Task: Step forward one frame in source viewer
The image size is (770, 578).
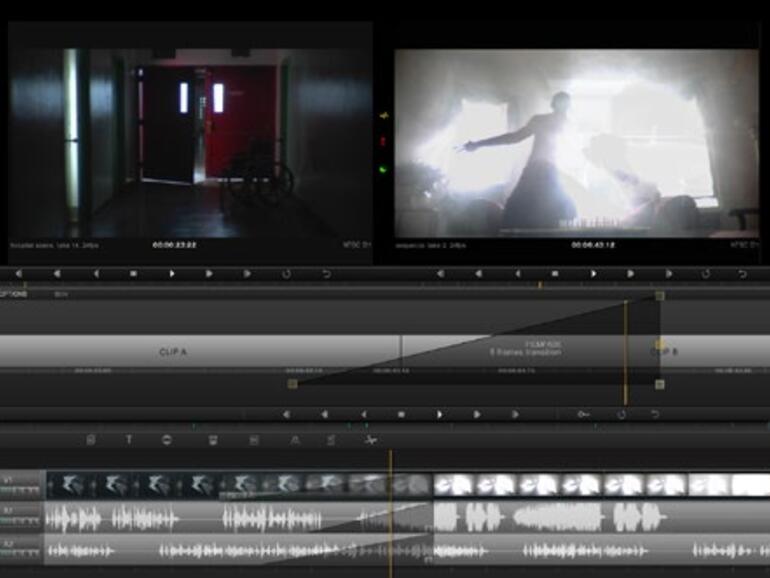Action: (x=209, y=274)
